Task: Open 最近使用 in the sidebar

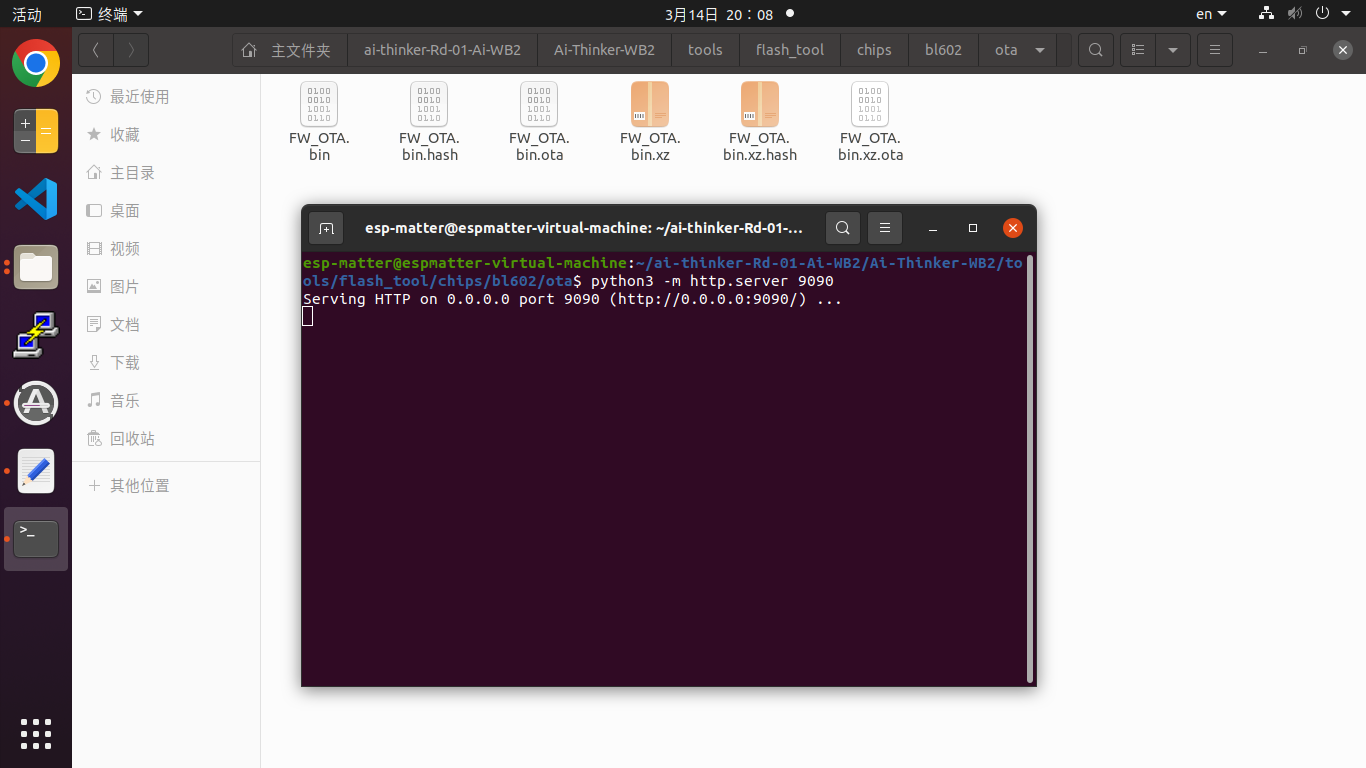Action: (166, 97)
